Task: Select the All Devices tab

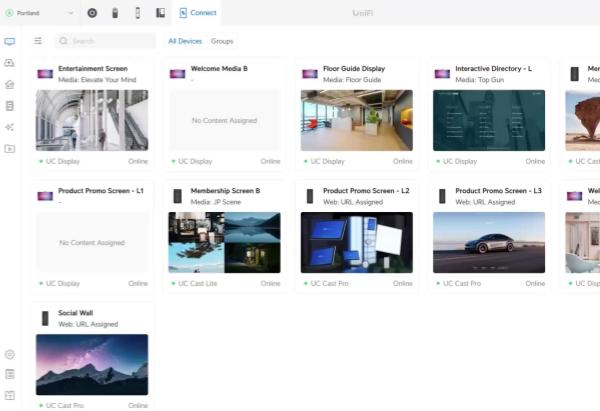Action: pyautogui.click(x=185, y=41)
